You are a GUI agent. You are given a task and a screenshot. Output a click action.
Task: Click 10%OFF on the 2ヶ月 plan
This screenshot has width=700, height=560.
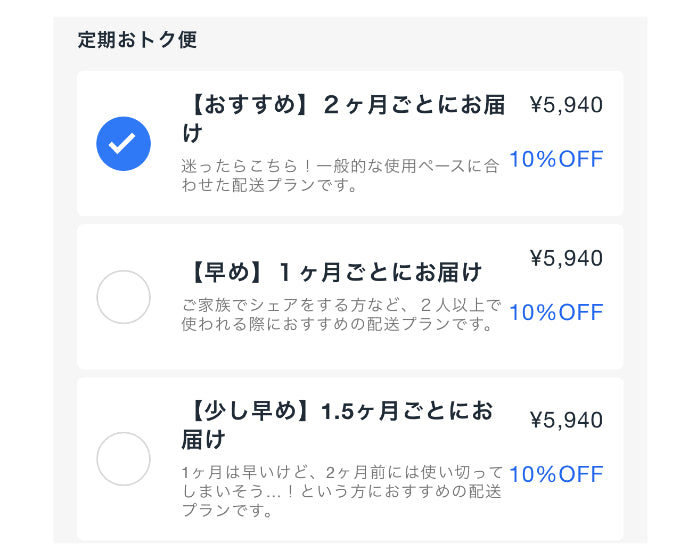pyautogui.click(x=556, y=159)
